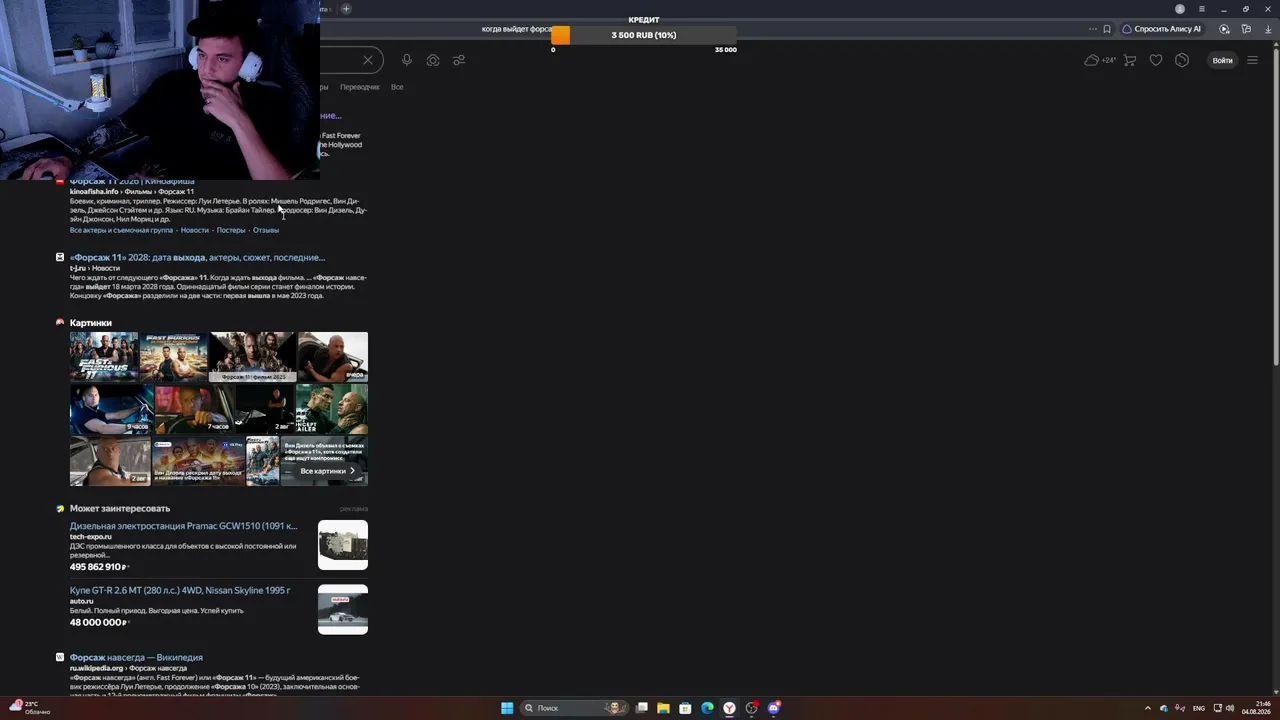Click the Windows taskbar Поиск search box

click(575, 708)
